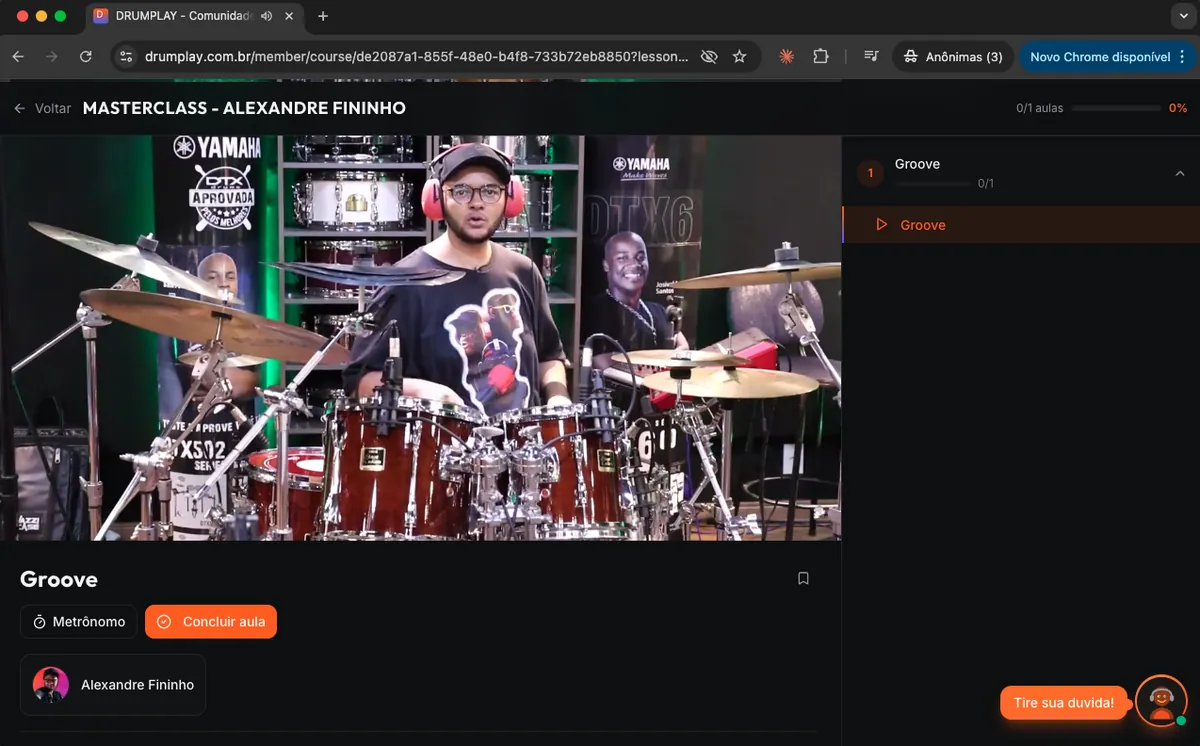This screenshot has height=746, width=1200.
Task: Open the support chat avatar icon
Action: click(x=1161, y=702)
